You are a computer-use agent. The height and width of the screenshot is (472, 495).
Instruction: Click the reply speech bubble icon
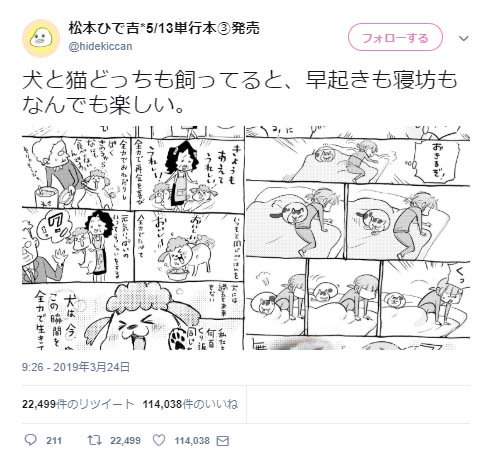click(x=31, y=440)
